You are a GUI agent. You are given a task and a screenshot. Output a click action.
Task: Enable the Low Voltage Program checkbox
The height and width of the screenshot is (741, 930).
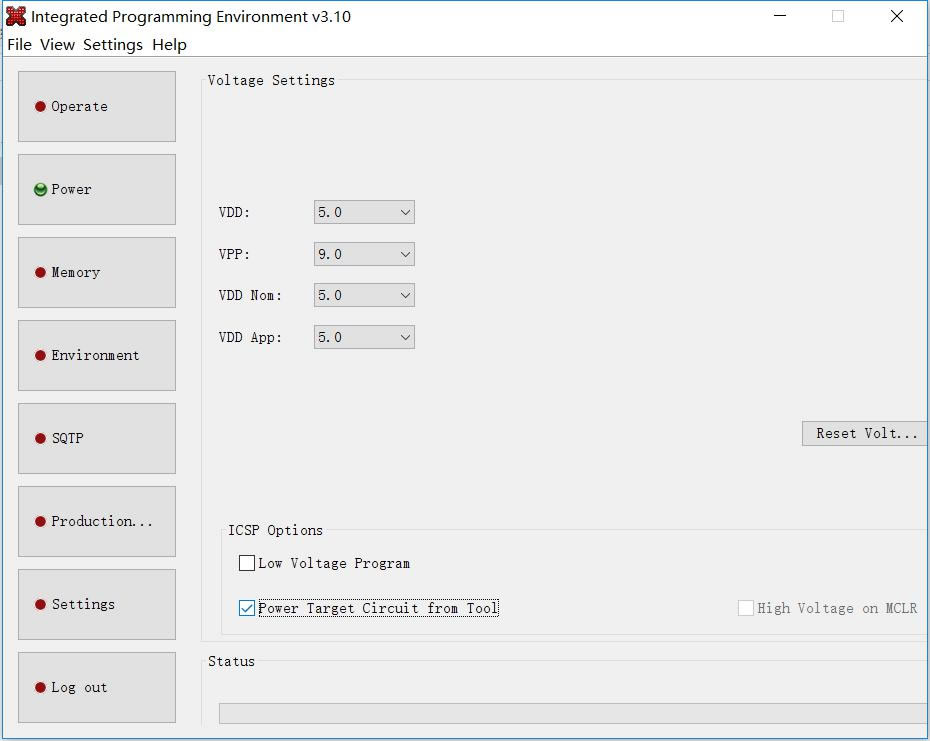pyautogui.click(x=247, y=563)
